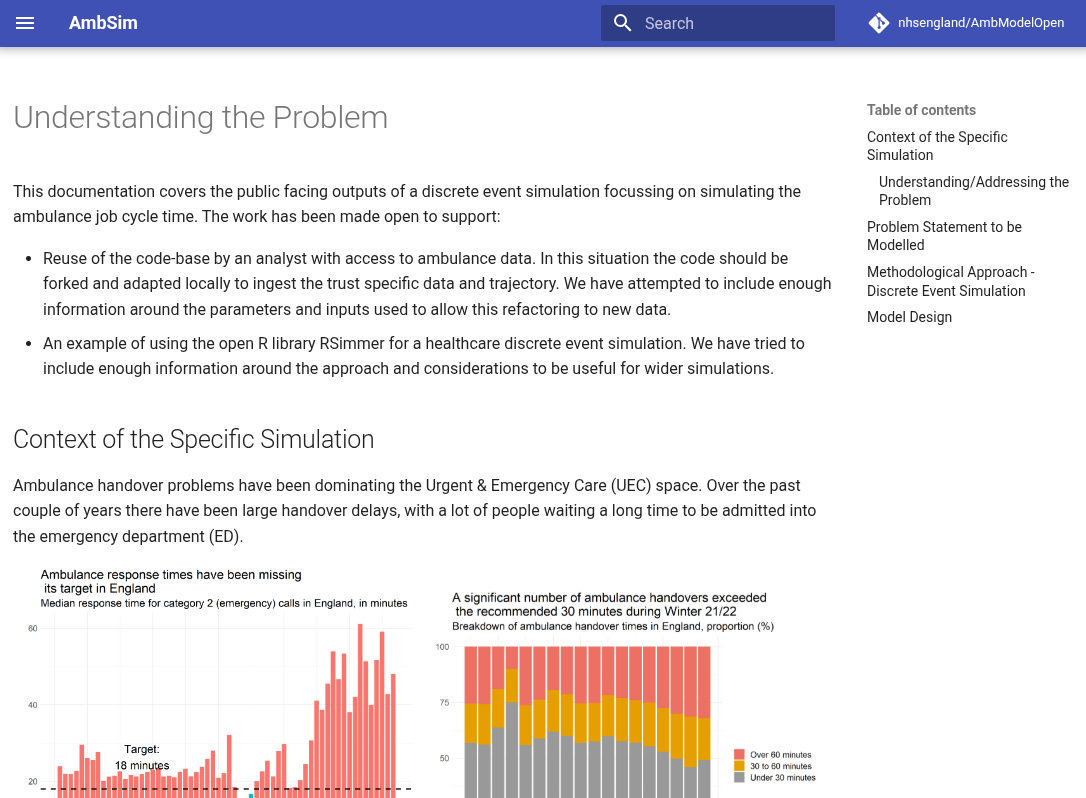Click the Table of contents label
Screen dimensions: 1086x798
(921, 110)
